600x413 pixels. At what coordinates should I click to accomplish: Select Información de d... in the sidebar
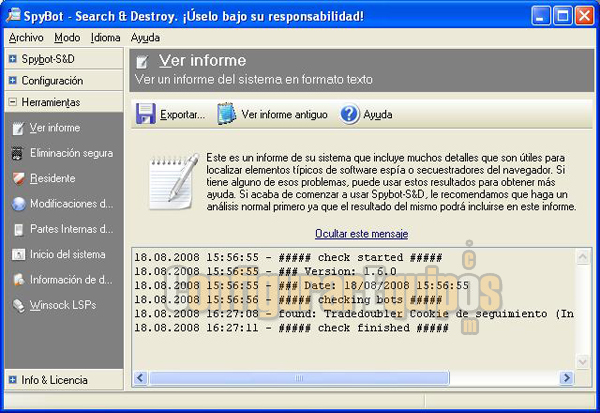click(71, 280)
